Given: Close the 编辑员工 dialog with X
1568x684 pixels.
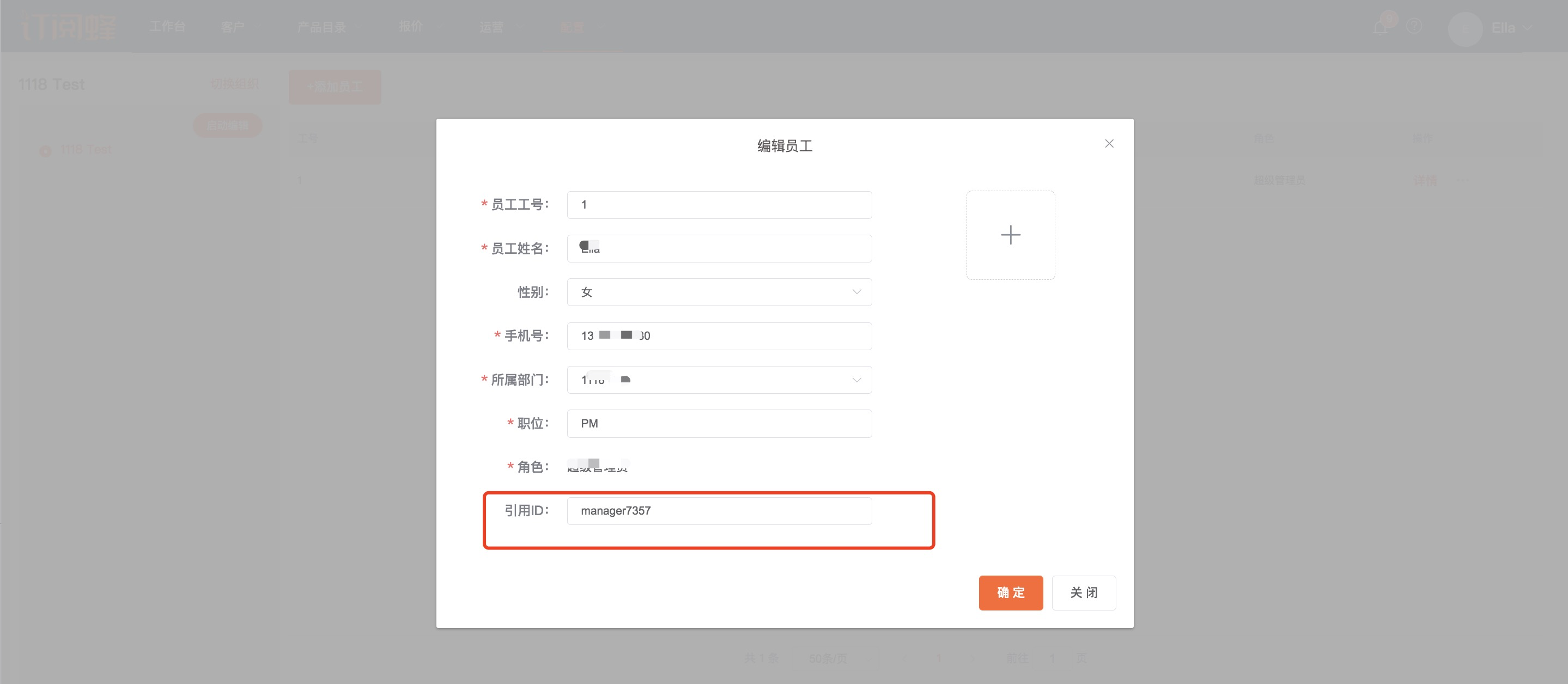Looking at the screenshot, I should pos(1109,144).
